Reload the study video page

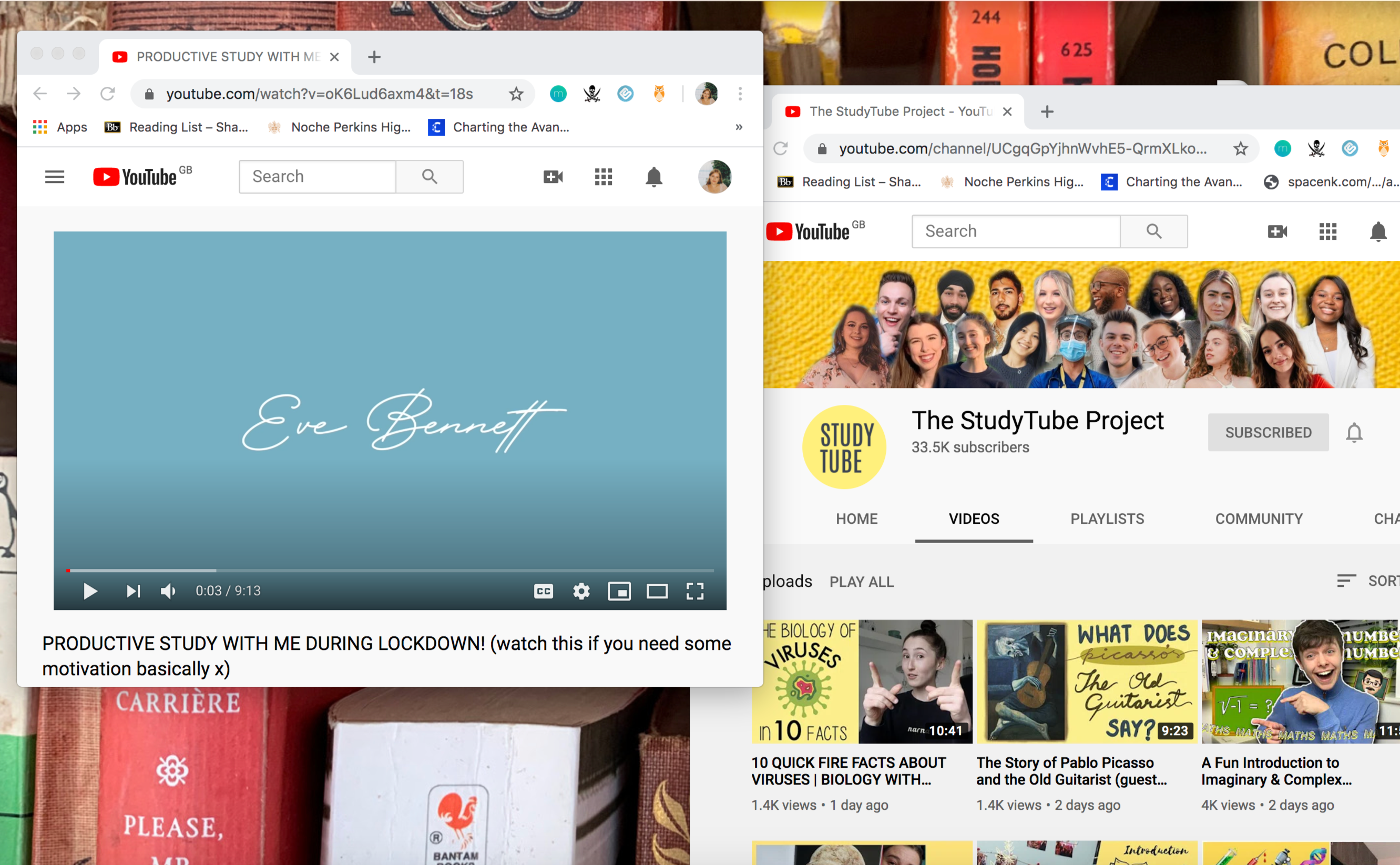coord(108,94)
